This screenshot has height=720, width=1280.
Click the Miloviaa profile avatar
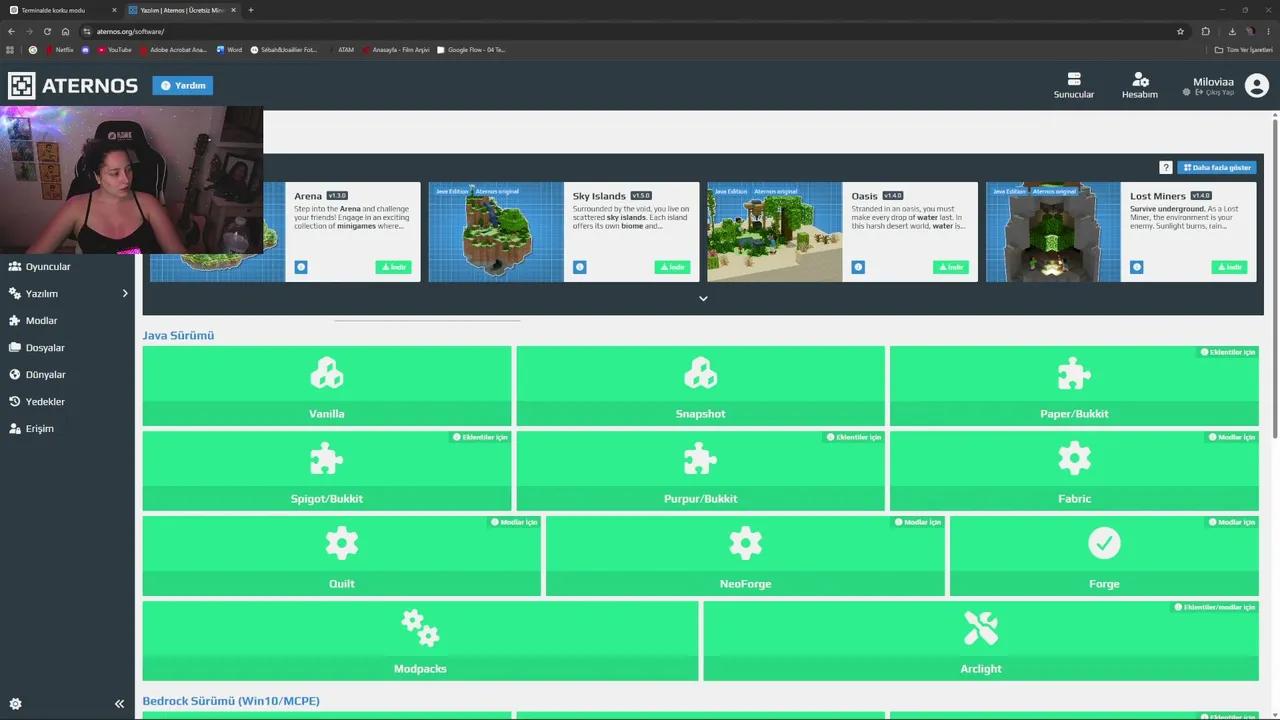click(x=1257, y=86)
